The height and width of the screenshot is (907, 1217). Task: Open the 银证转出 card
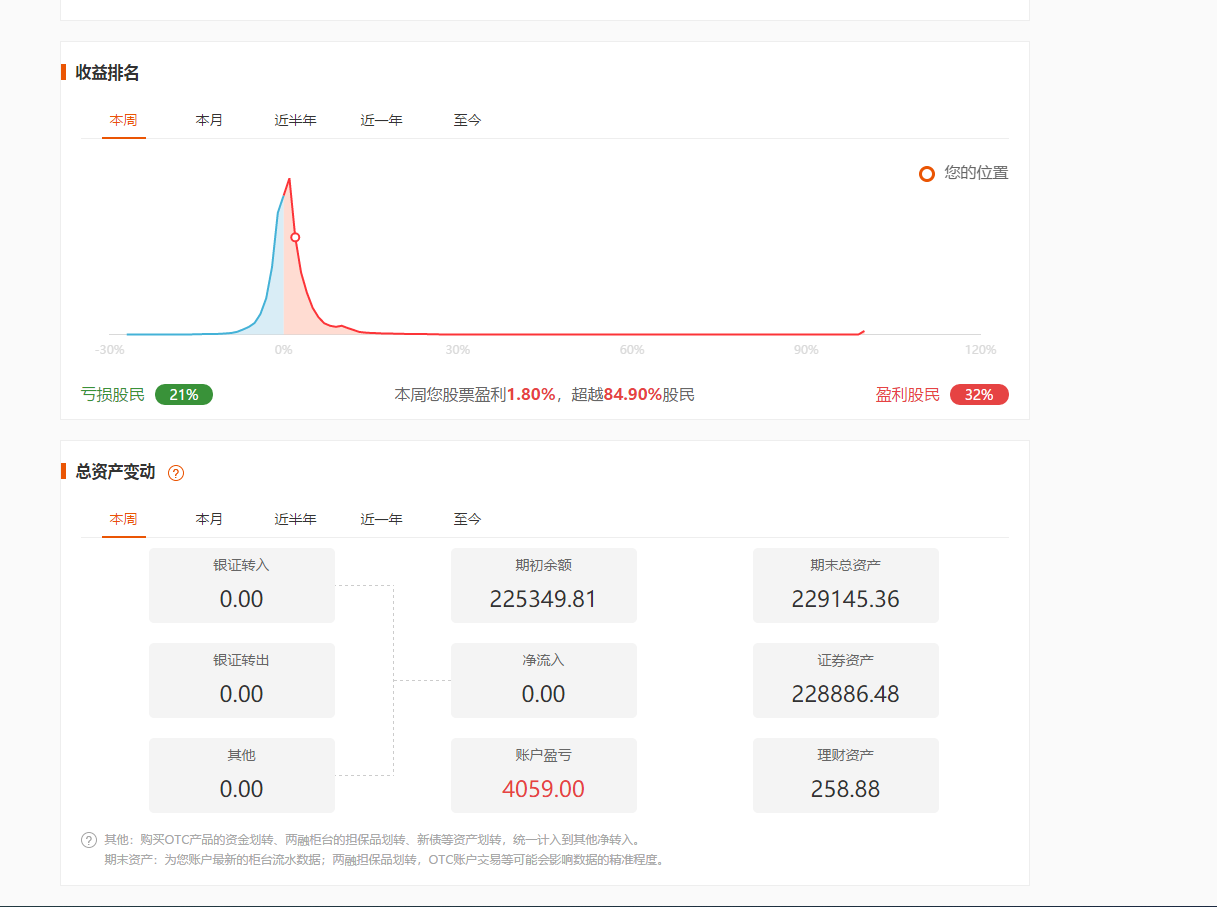[242, 680]
